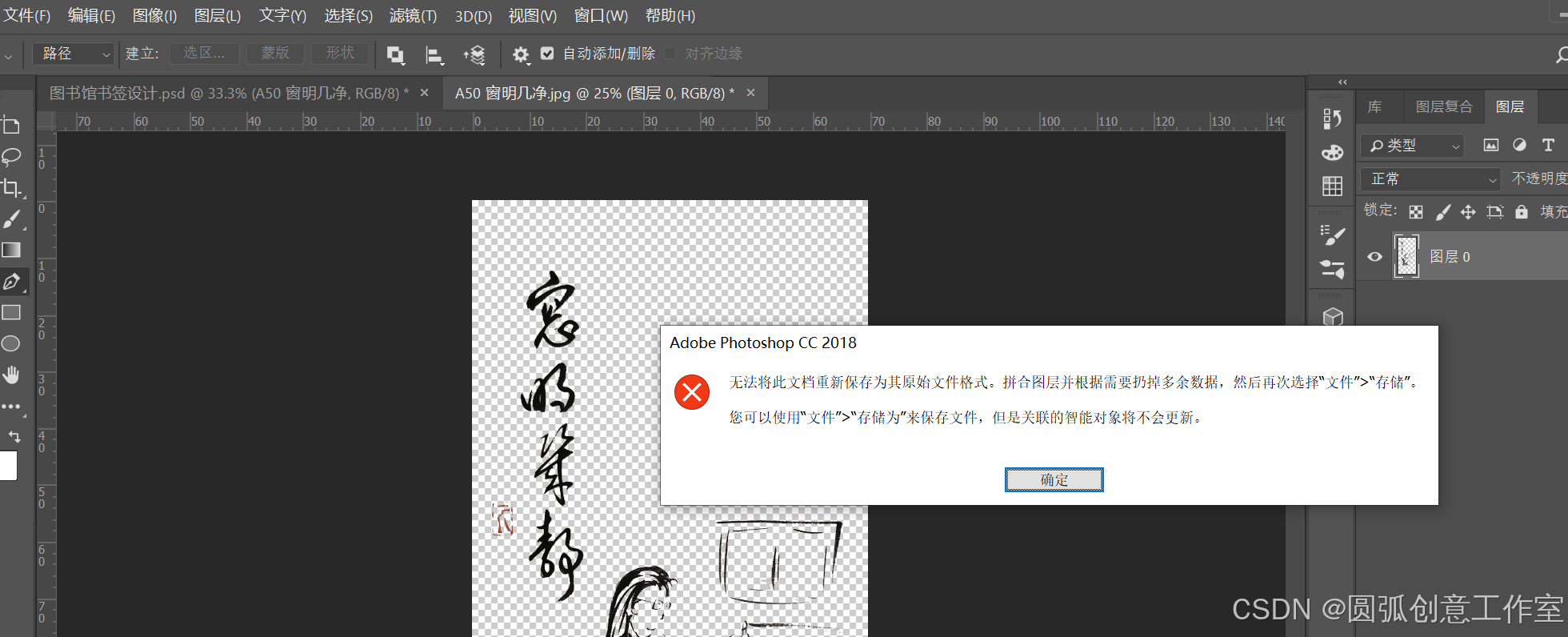Open the 滤镜 menu
The height and width of the screenshot is (637, 1568).
[413, 16]
